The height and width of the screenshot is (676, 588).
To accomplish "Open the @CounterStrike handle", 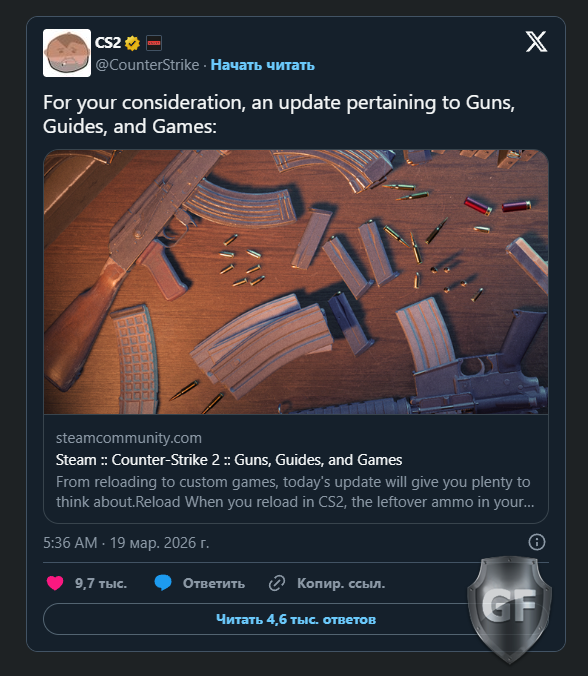I will point(147,65).
